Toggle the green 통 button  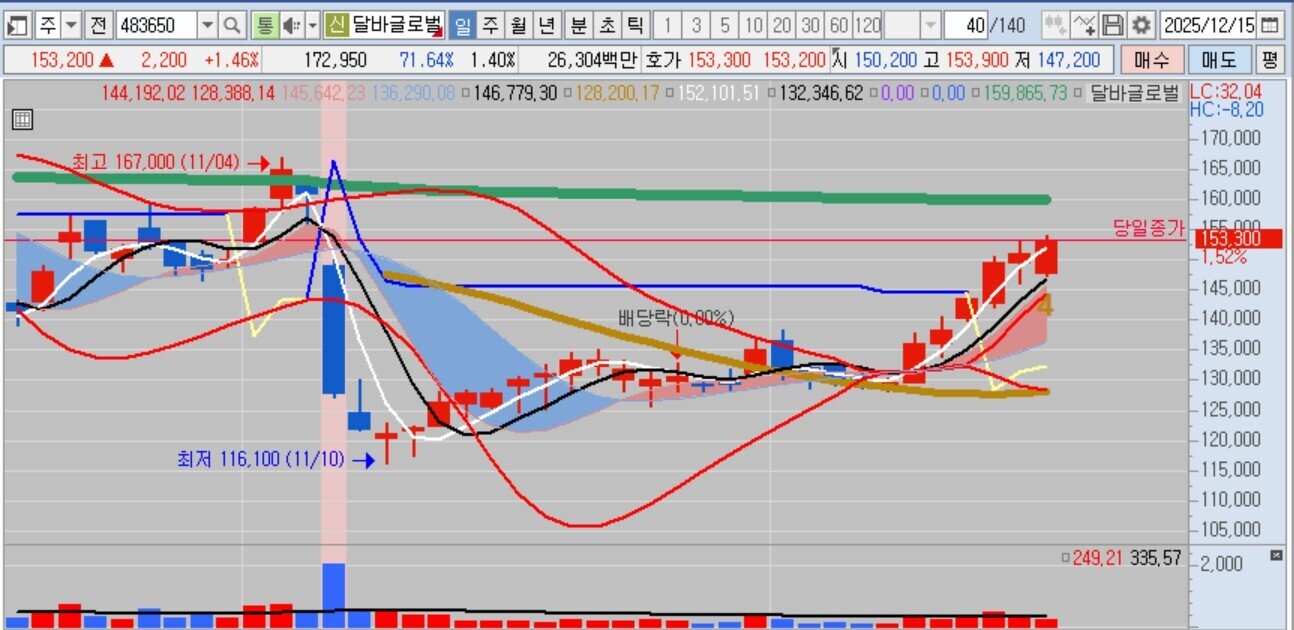coord(264,25)
